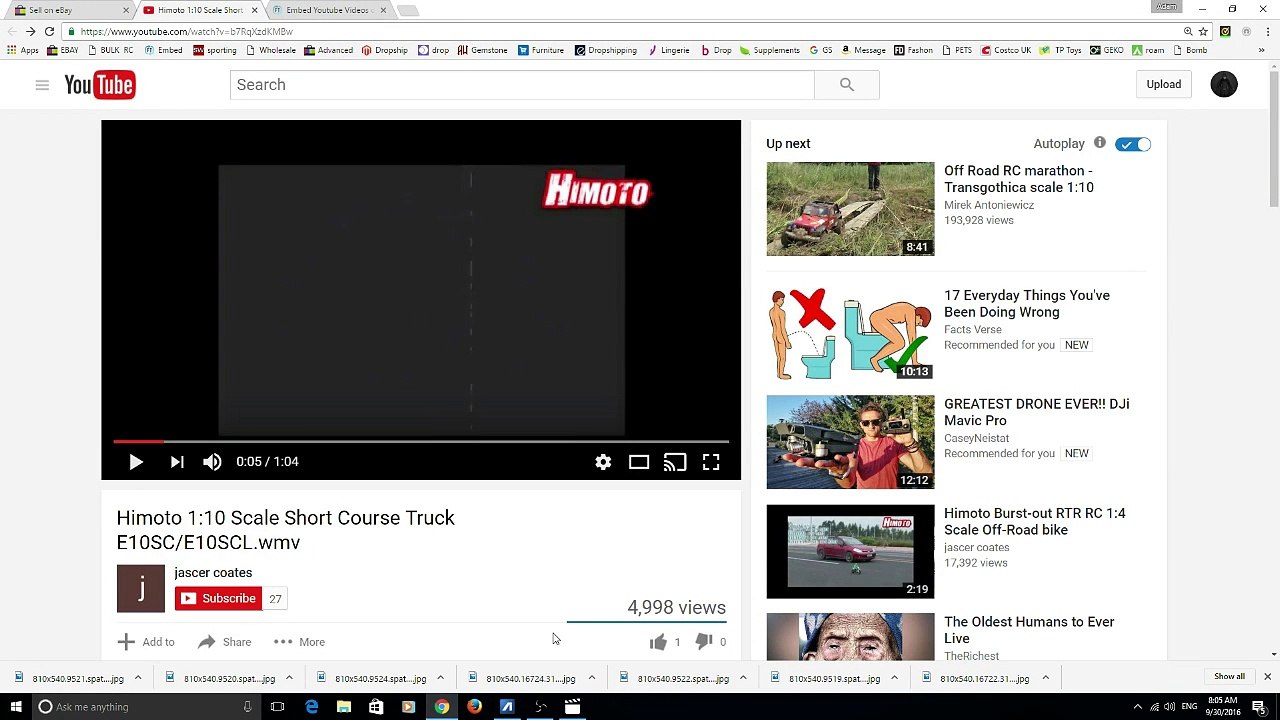The image size is (1280, 720).
Task: Play the Himoto video
Action: pyautogui.click(x=136, y=462)
